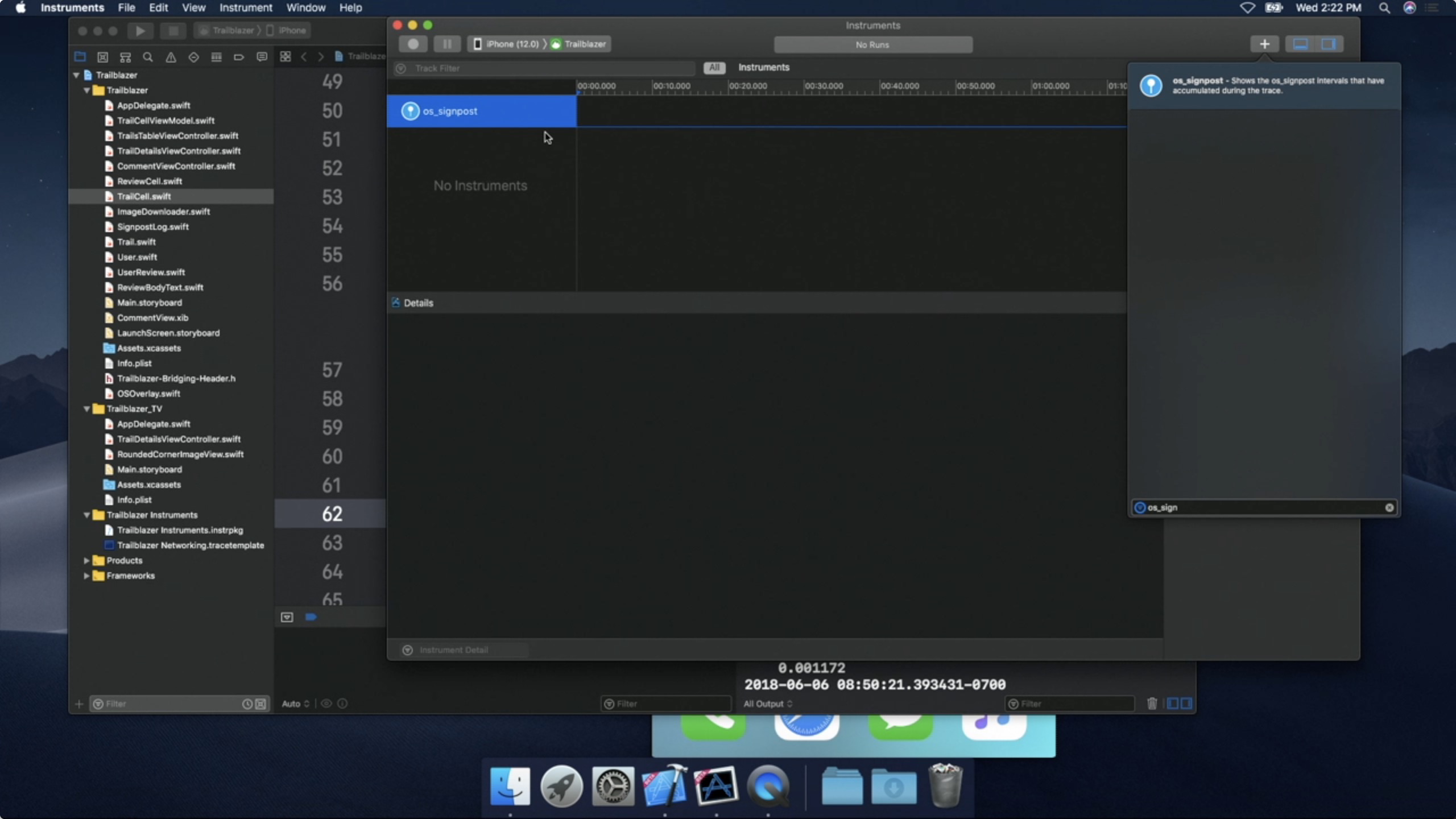The image size is (1456, 819).
Task: Toggle the bottom detail pane view button
Action: (1300, 44)
